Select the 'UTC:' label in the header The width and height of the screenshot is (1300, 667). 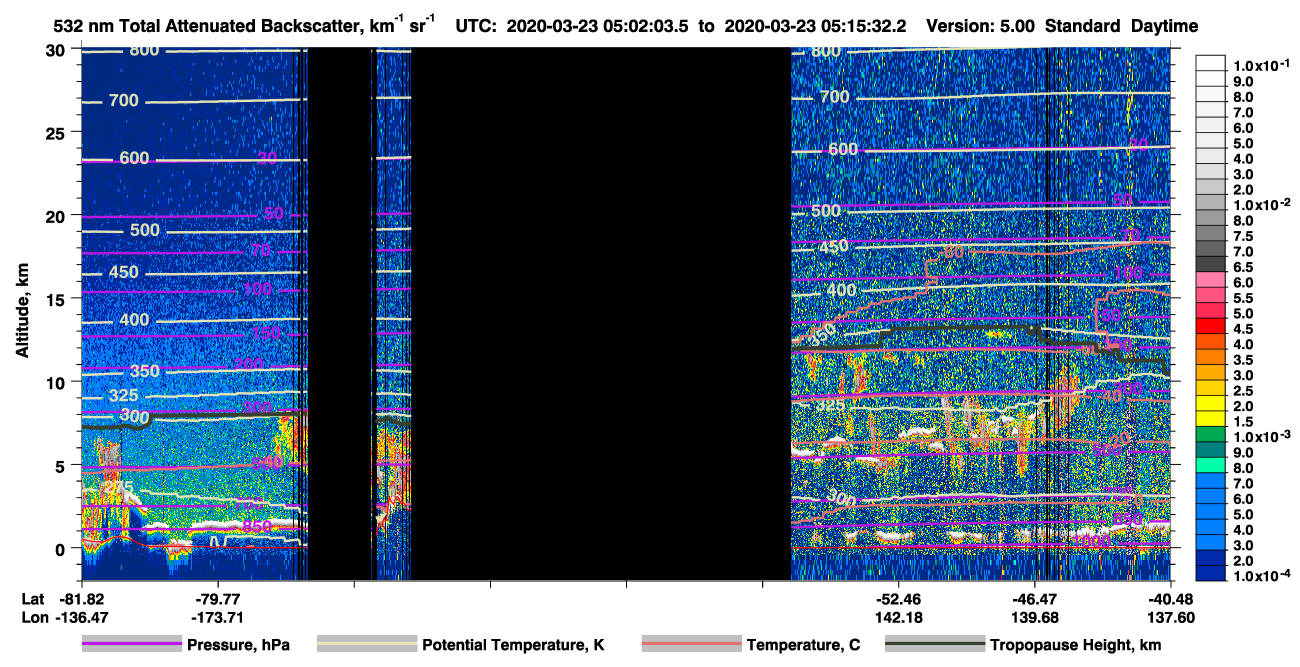475,26
